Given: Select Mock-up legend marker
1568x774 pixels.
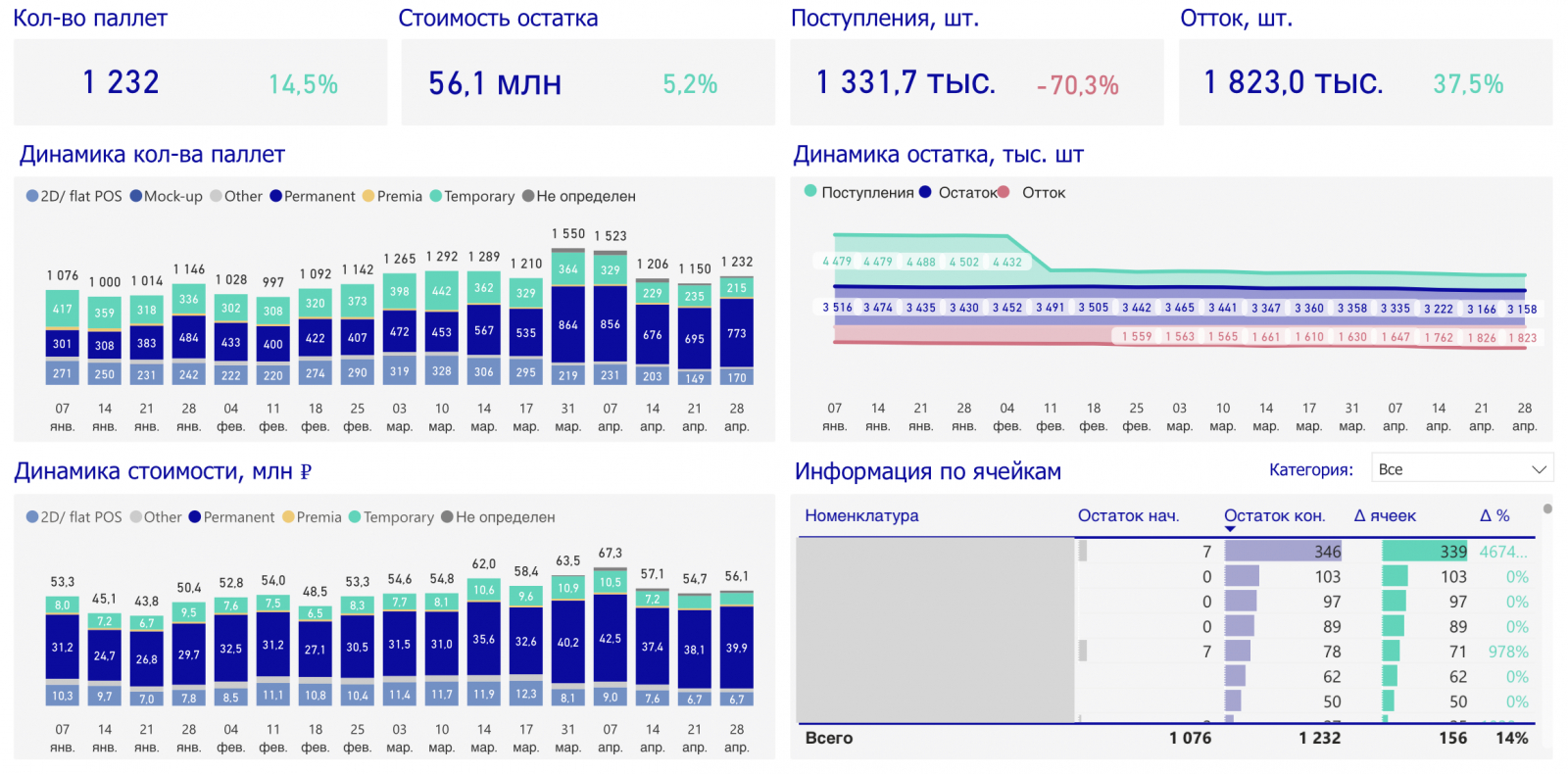Looking at the screenshot, I should click(x=136, y=196).
